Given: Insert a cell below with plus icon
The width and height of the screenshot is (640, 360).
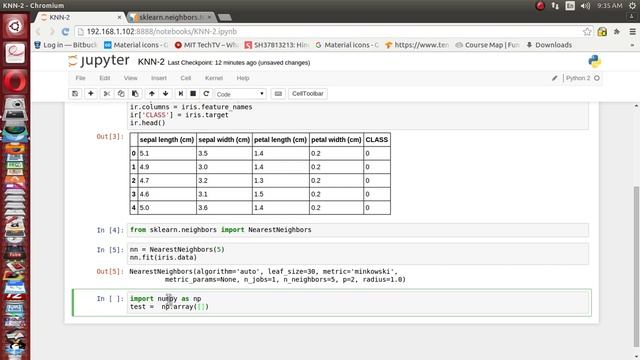Looking at the screenshot, I should click(x=91, y=93).
